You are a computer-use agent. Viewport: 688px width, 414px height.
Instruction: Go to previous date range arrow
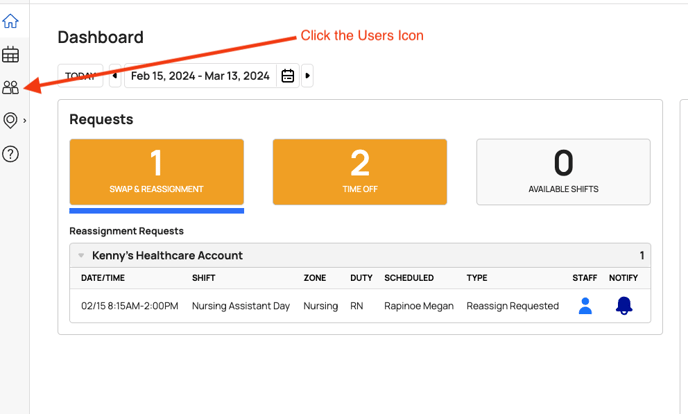tap(115, 76)
